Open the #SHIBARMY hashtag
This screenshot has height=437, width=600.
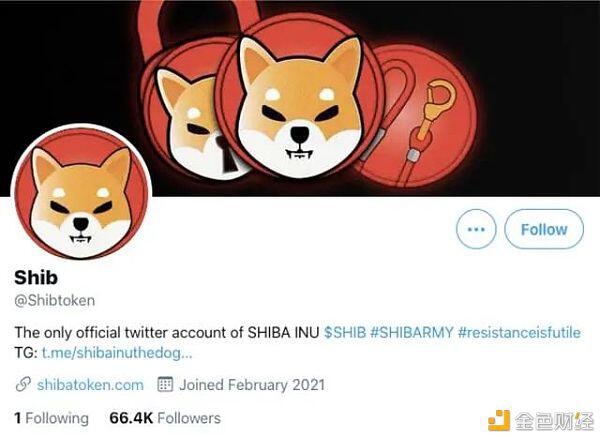point(411,332)
